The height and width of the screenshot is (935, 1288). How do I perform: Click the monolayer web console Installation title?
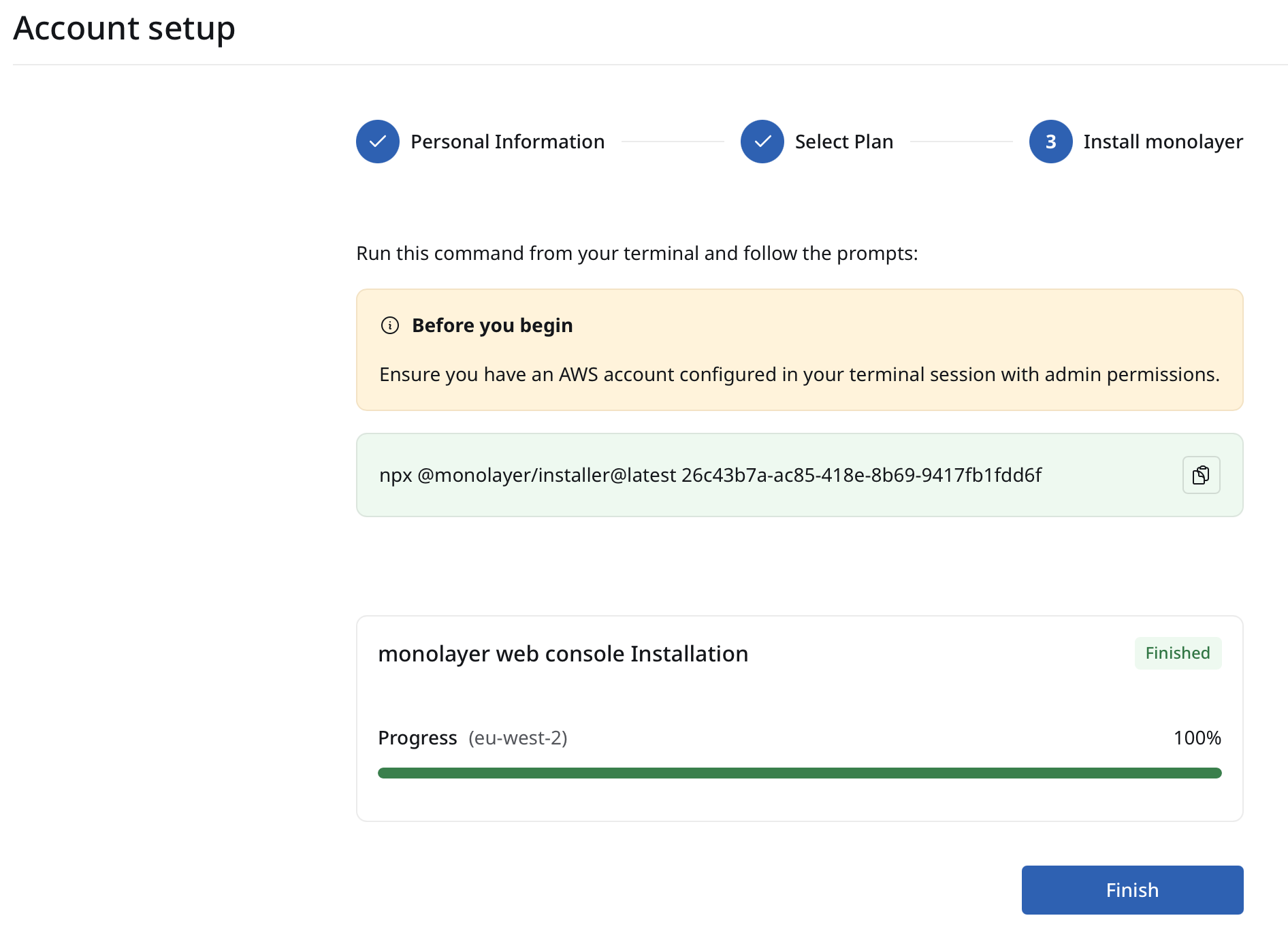coord(563,654)
